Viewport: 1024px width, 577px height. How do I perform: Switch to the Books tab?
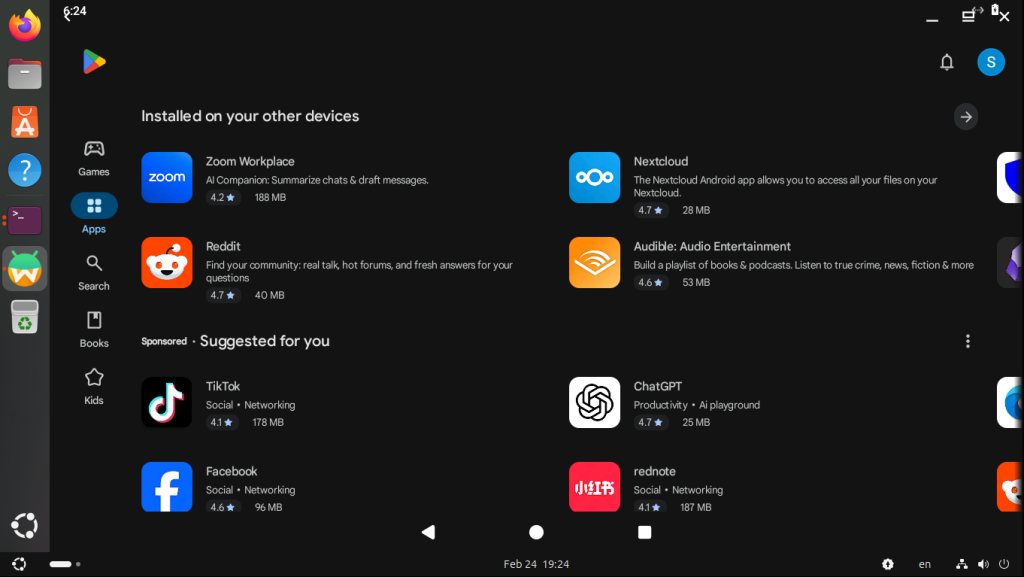[x=94, y=328]
